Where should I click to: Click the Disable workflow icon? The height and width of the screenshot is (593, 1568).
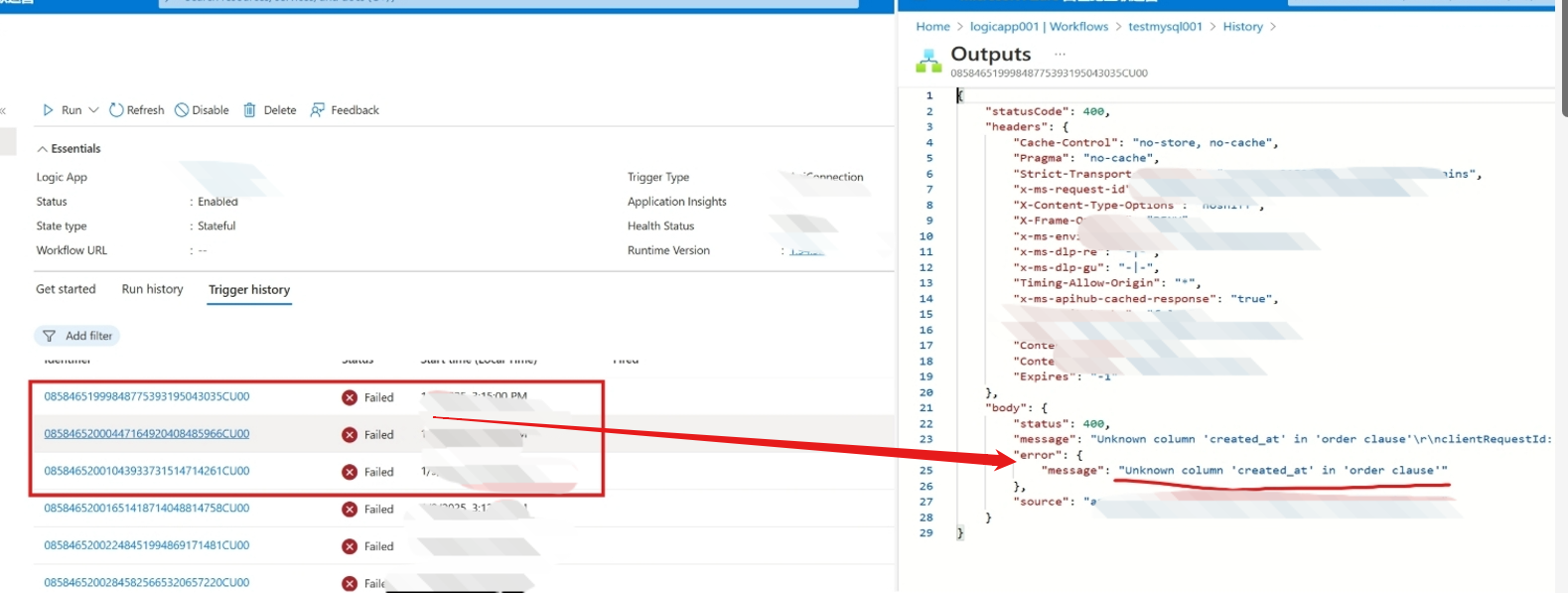click(182, 110)
